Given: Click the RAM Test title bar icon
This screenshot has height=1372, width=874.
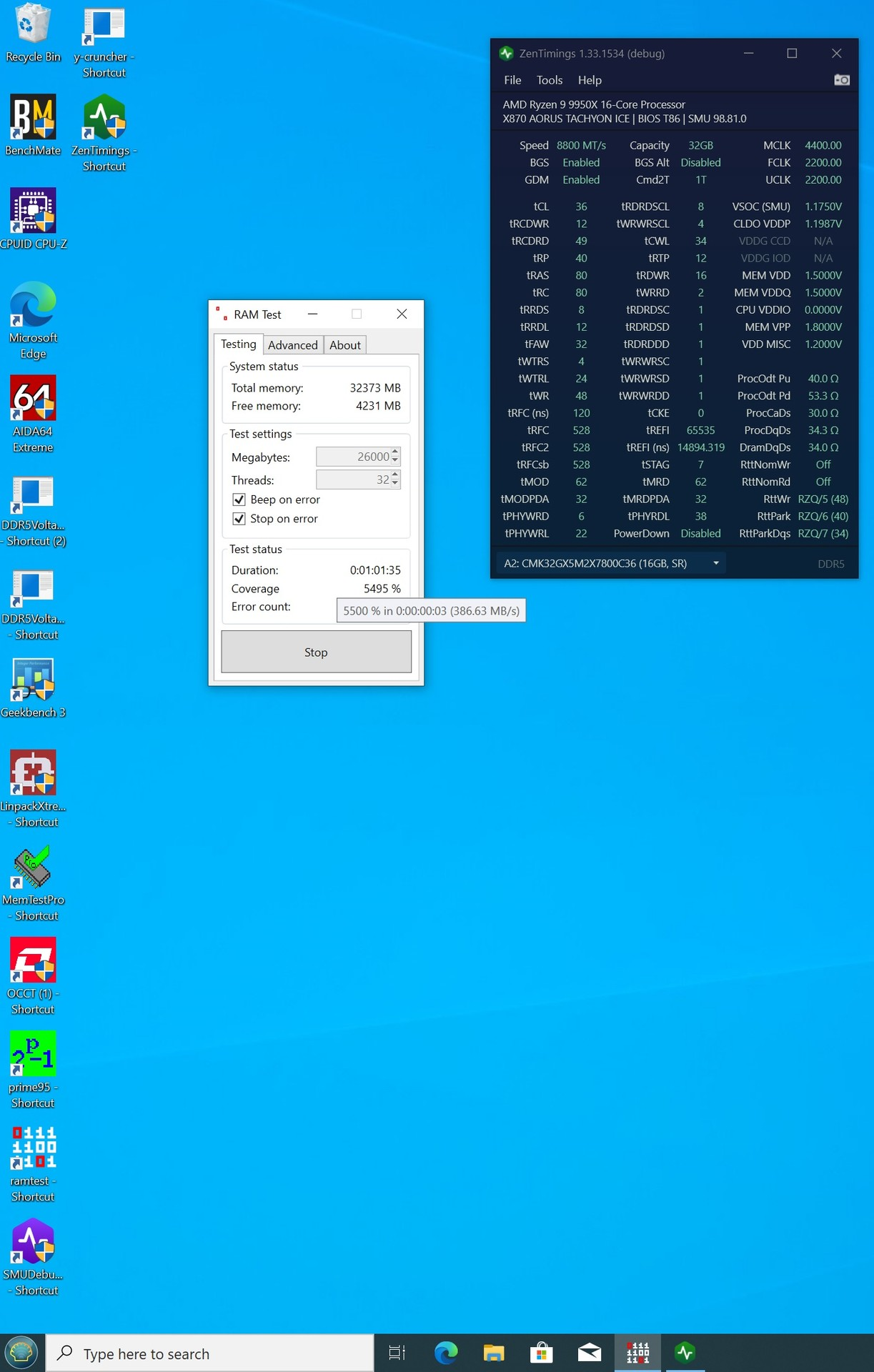Looking at the screenshot, I should (222, 314).
